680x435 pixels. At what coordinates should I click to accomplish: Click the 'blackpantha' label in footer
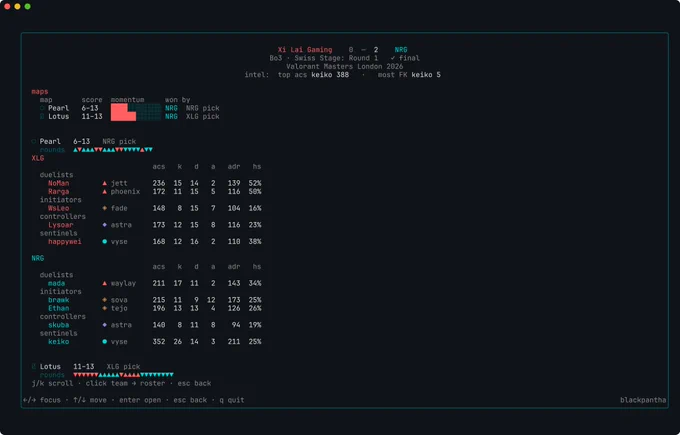[x=643, y=400]
